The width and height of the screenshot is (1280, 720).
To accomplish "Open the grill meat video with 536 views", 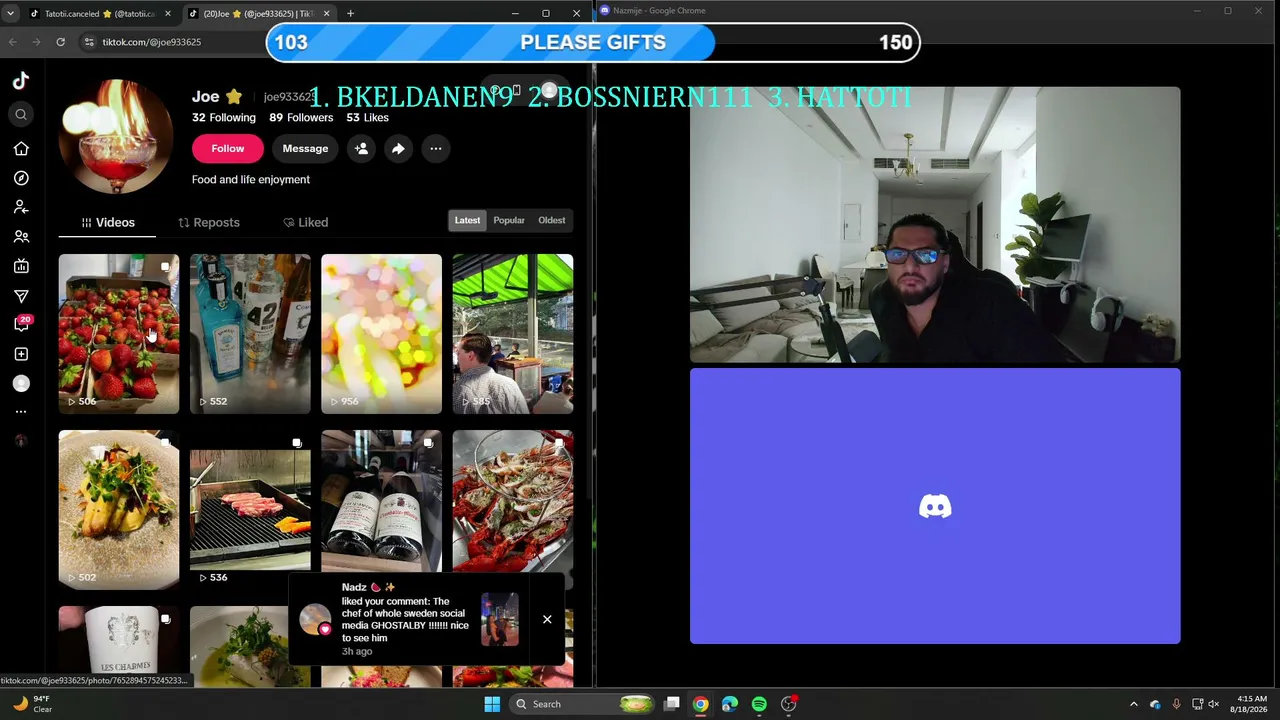I will [x=250, y=510].
